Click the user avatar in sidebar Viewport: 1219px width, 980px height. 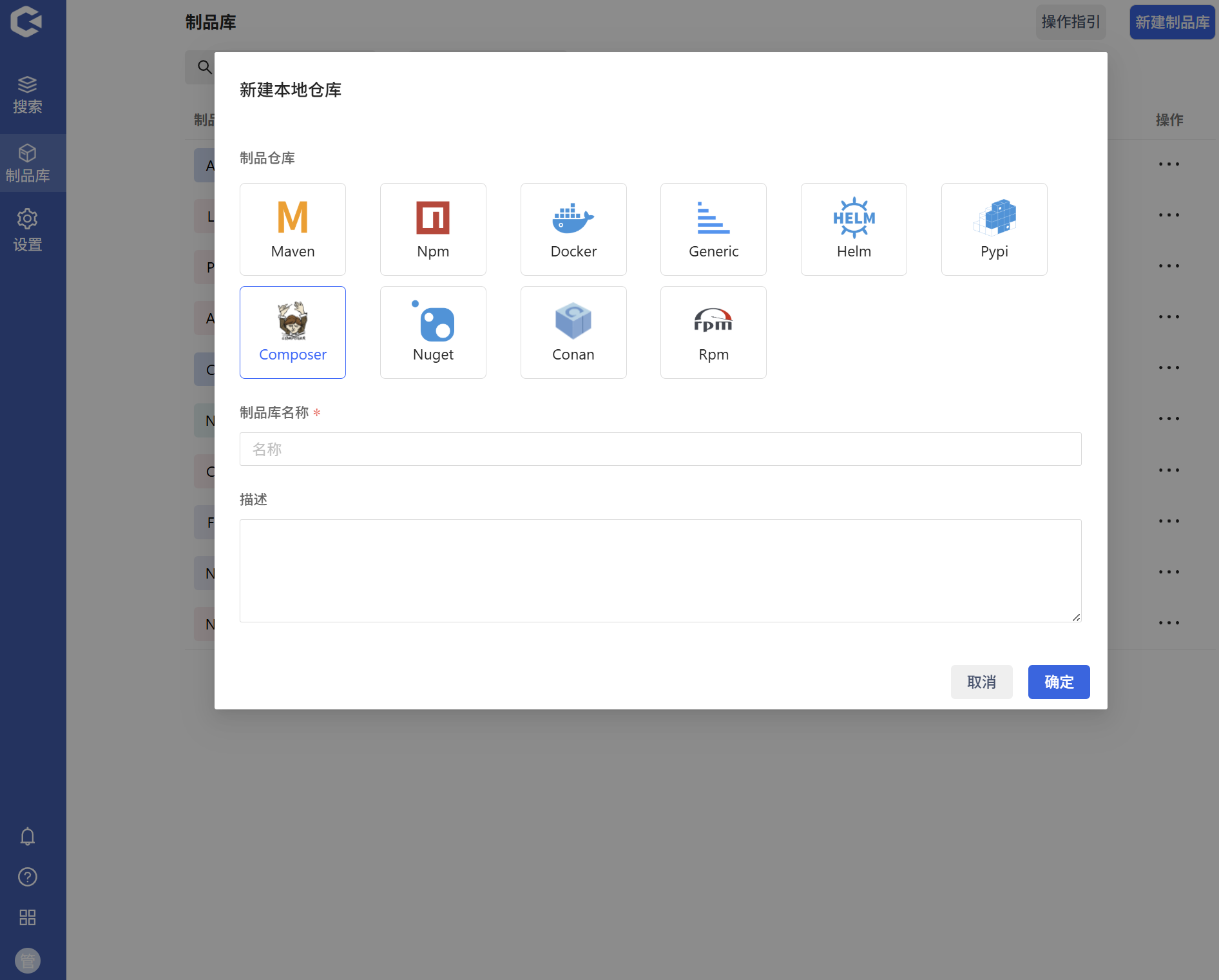click(x=27, y=961)
